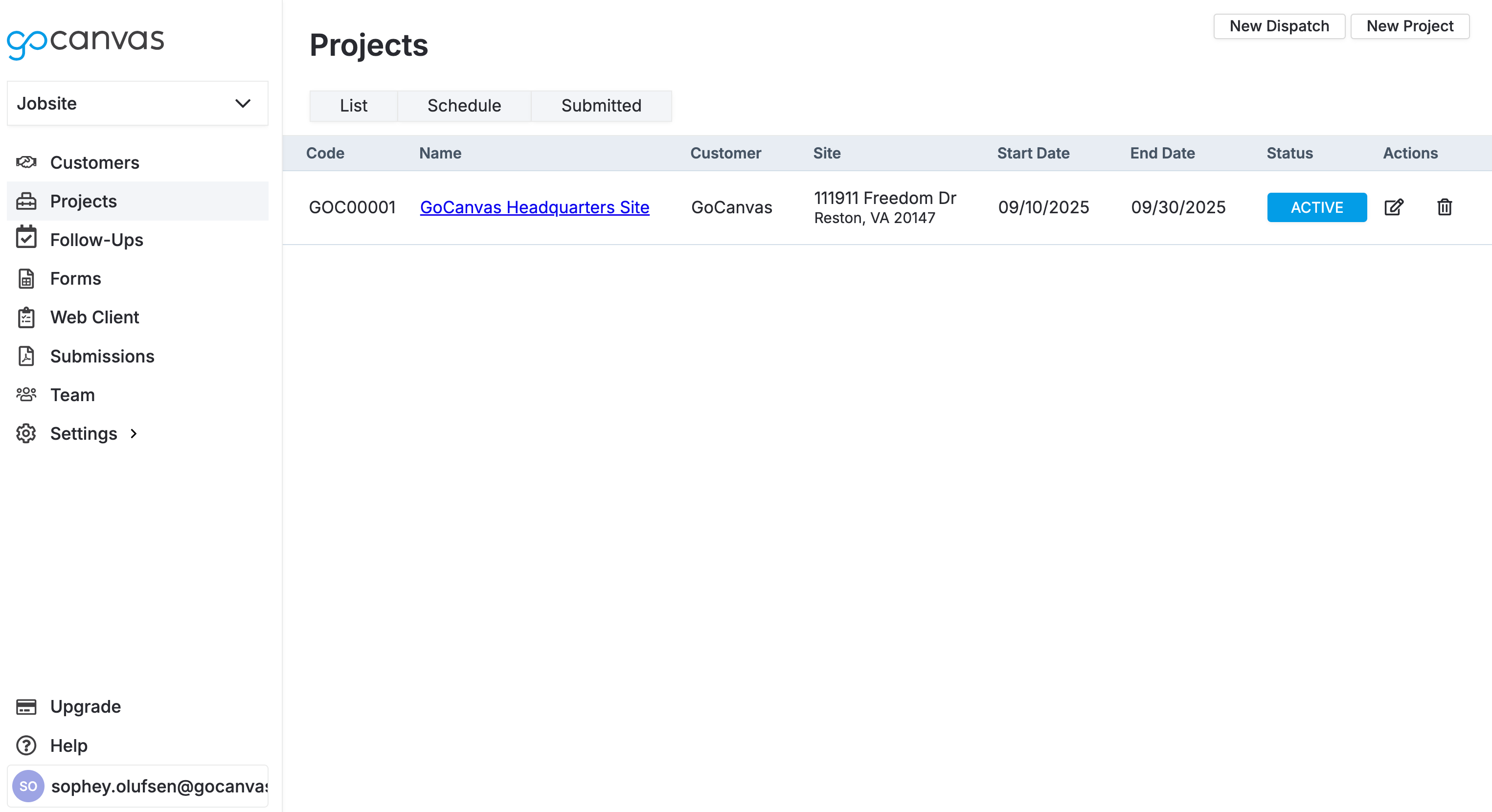Edit the GOC00001 project with the pencil icon
The width and height of the screenshot is (1492, 812).
[1394, 207]
